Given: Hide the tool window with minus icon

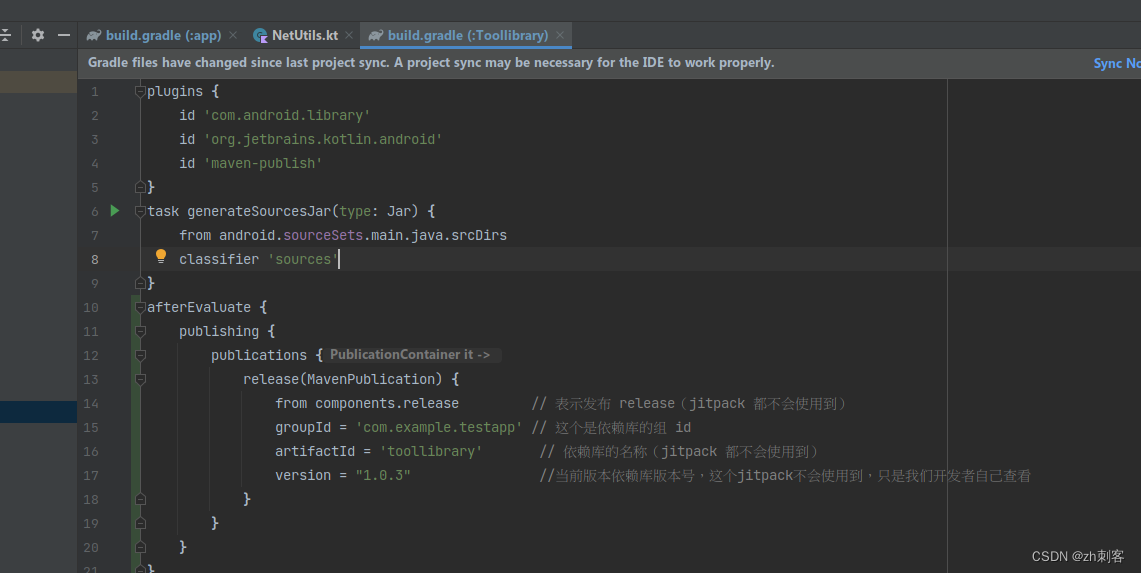Looking at the screenshot, I should point(64,35).
